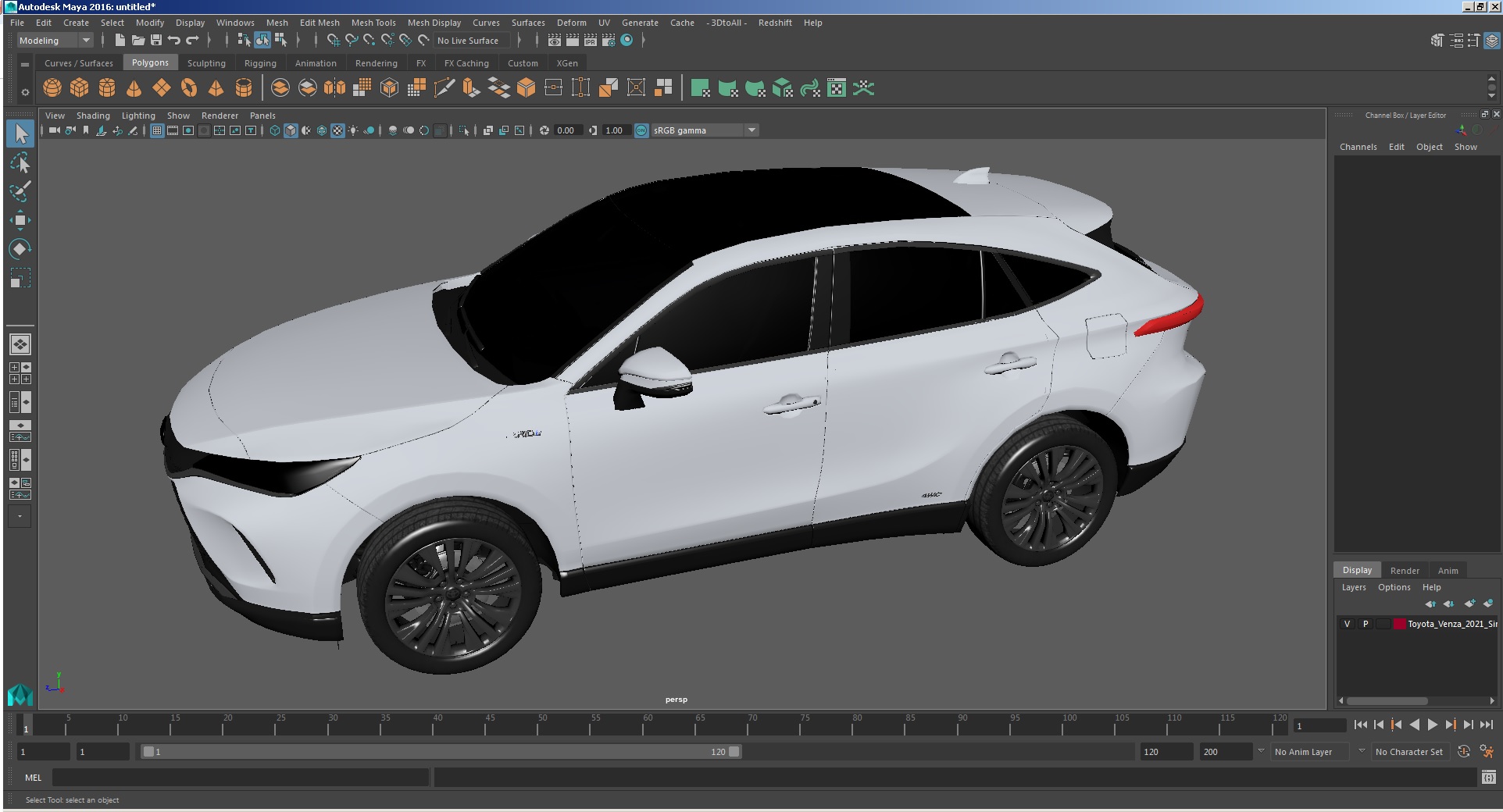Toggle playback P of Toyota_Venza layer
This screenshot has height=812, width=1503.
click(1366, 624)
